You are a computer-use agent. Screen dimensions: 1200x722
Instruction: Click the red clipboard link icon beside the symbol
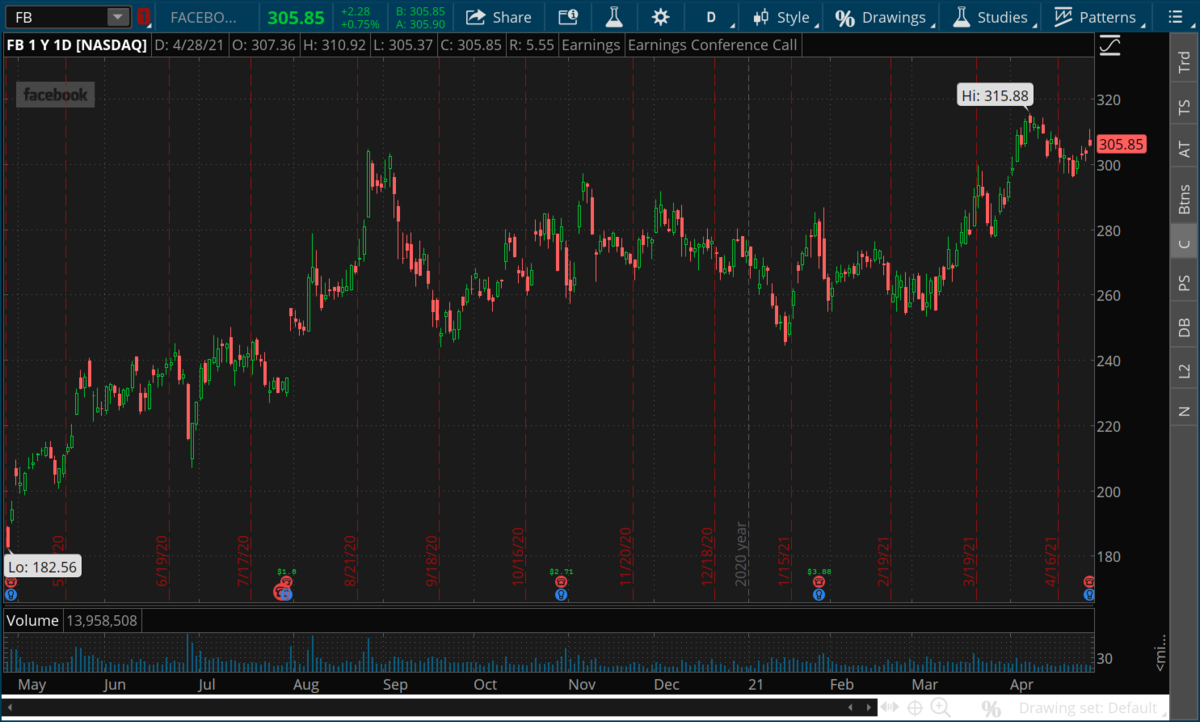click(144, 17)
